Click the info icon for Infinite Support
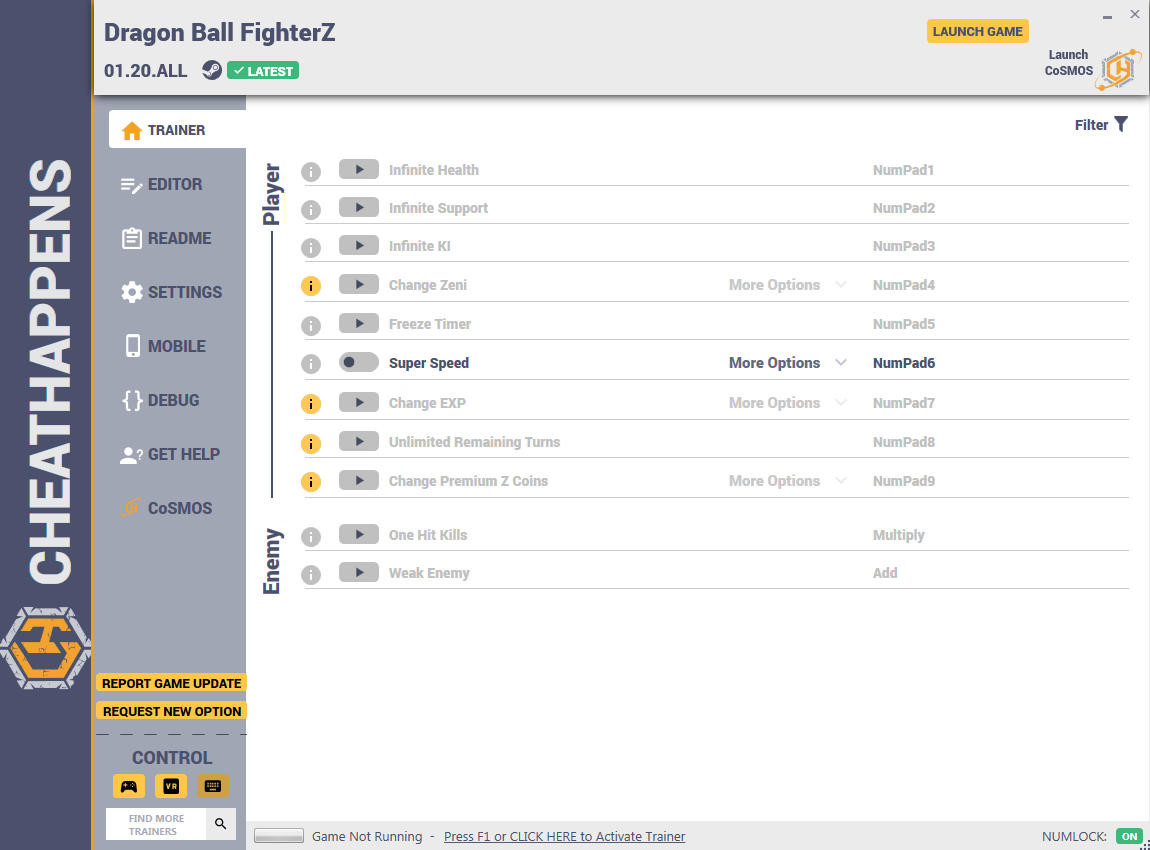Image resolution: width=1150 pixels, height=850 pixels. pyautogui.click(x=311, y=210)
